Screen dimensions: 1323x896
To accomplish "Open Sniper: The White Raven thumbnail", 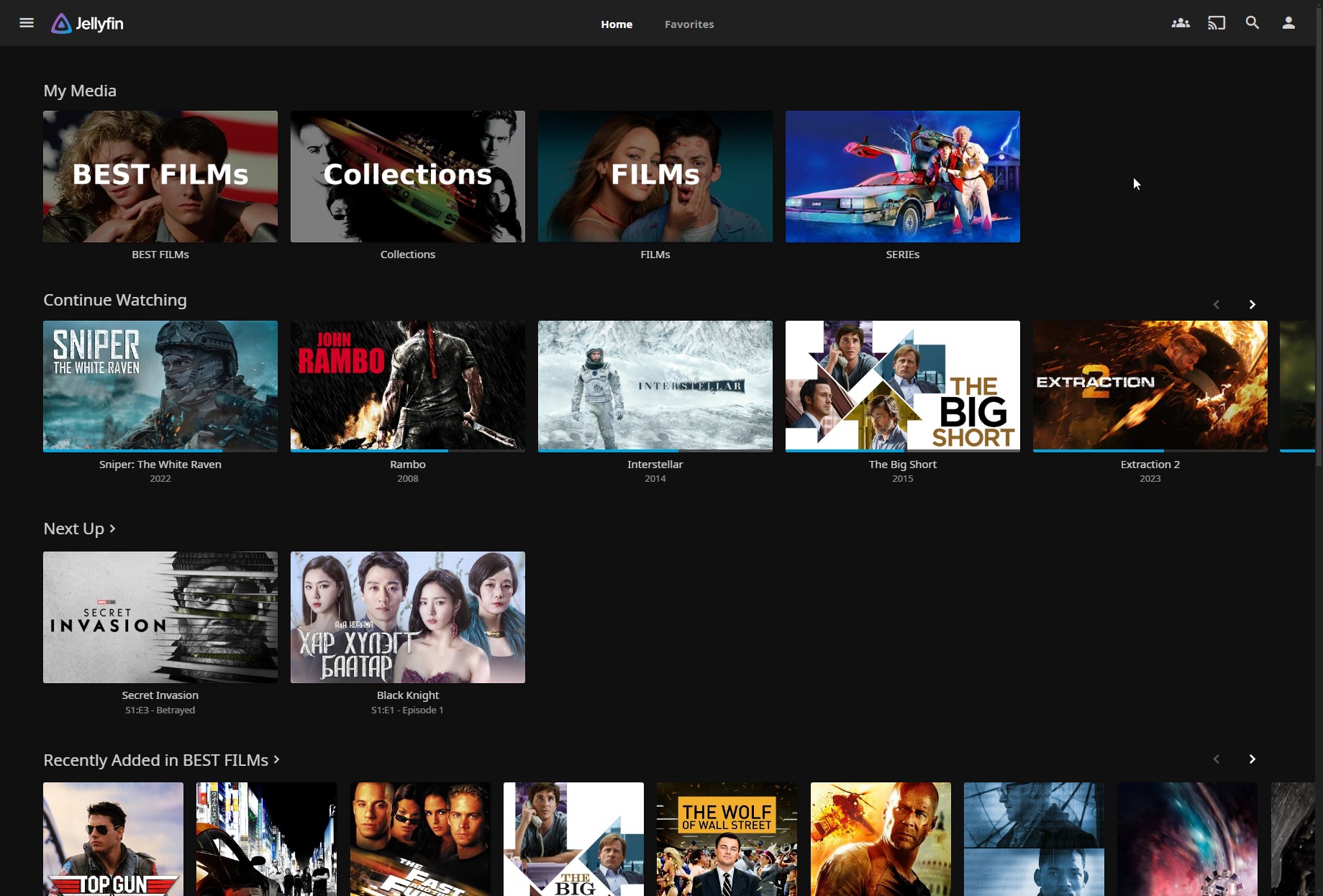I will [x=160, y=386].
